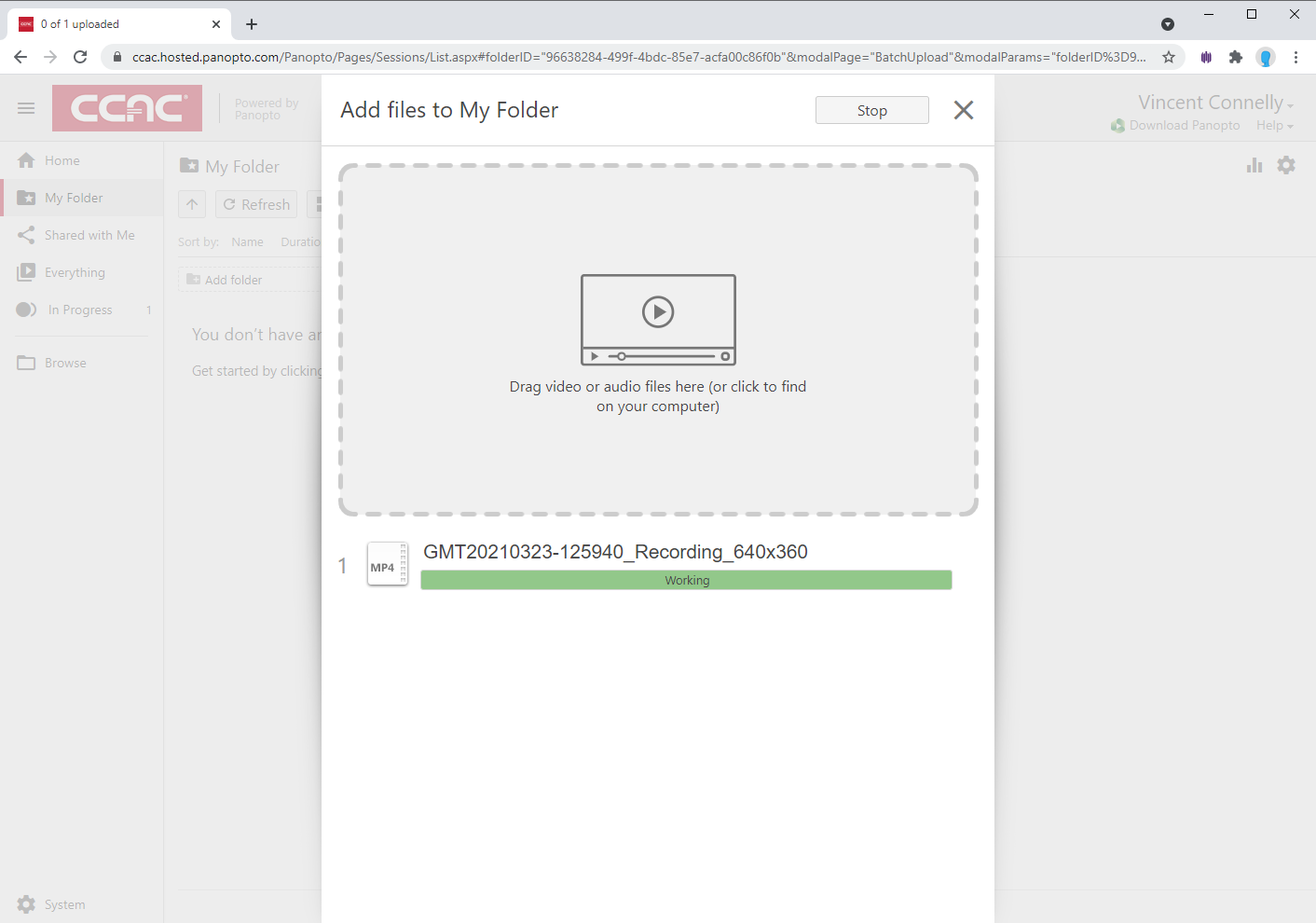
Task: Open folder statistics chart icon
Action: pos(1254,165)
